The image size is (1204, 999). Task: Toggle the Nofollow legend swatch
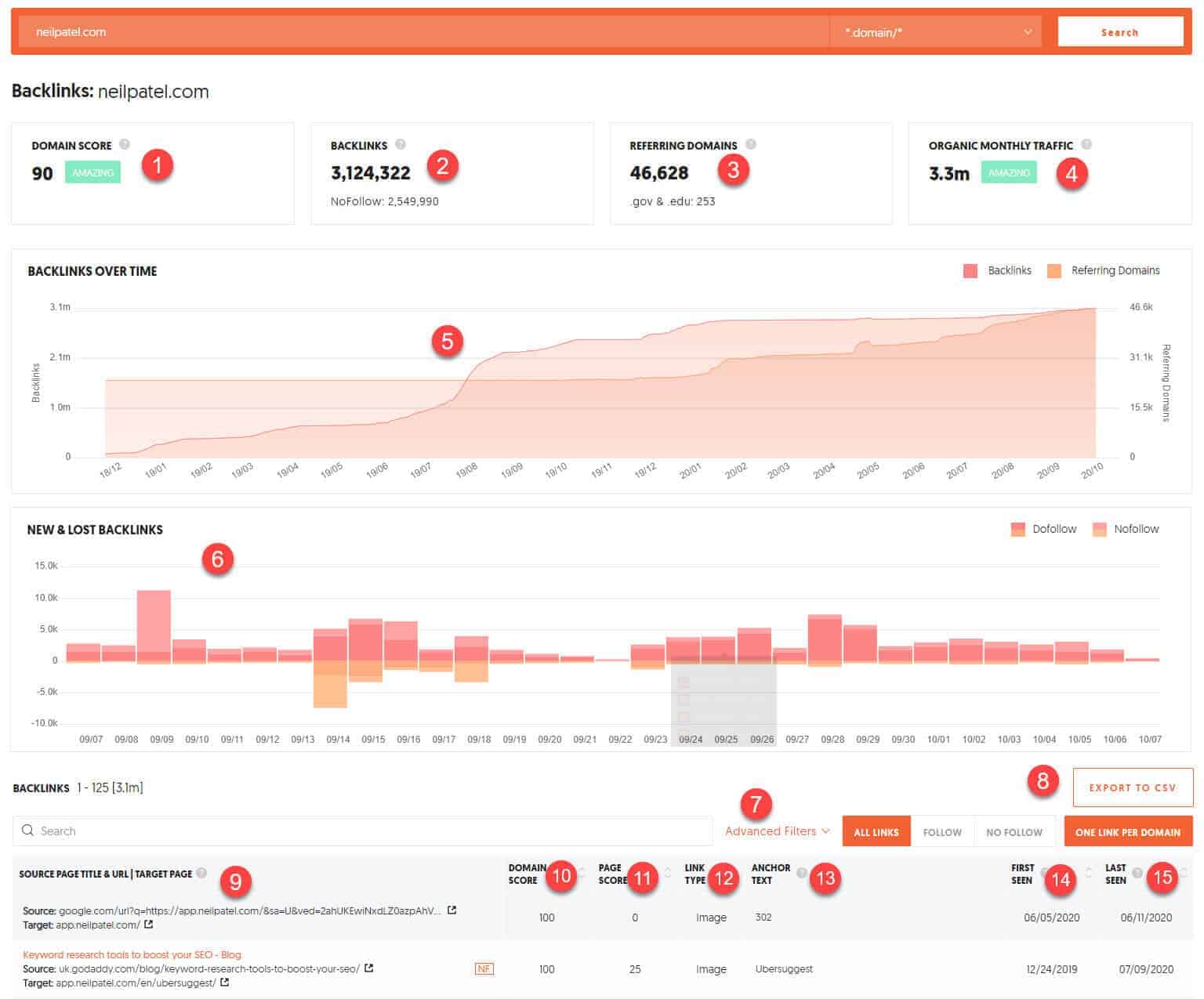(x=1100, y=529)
